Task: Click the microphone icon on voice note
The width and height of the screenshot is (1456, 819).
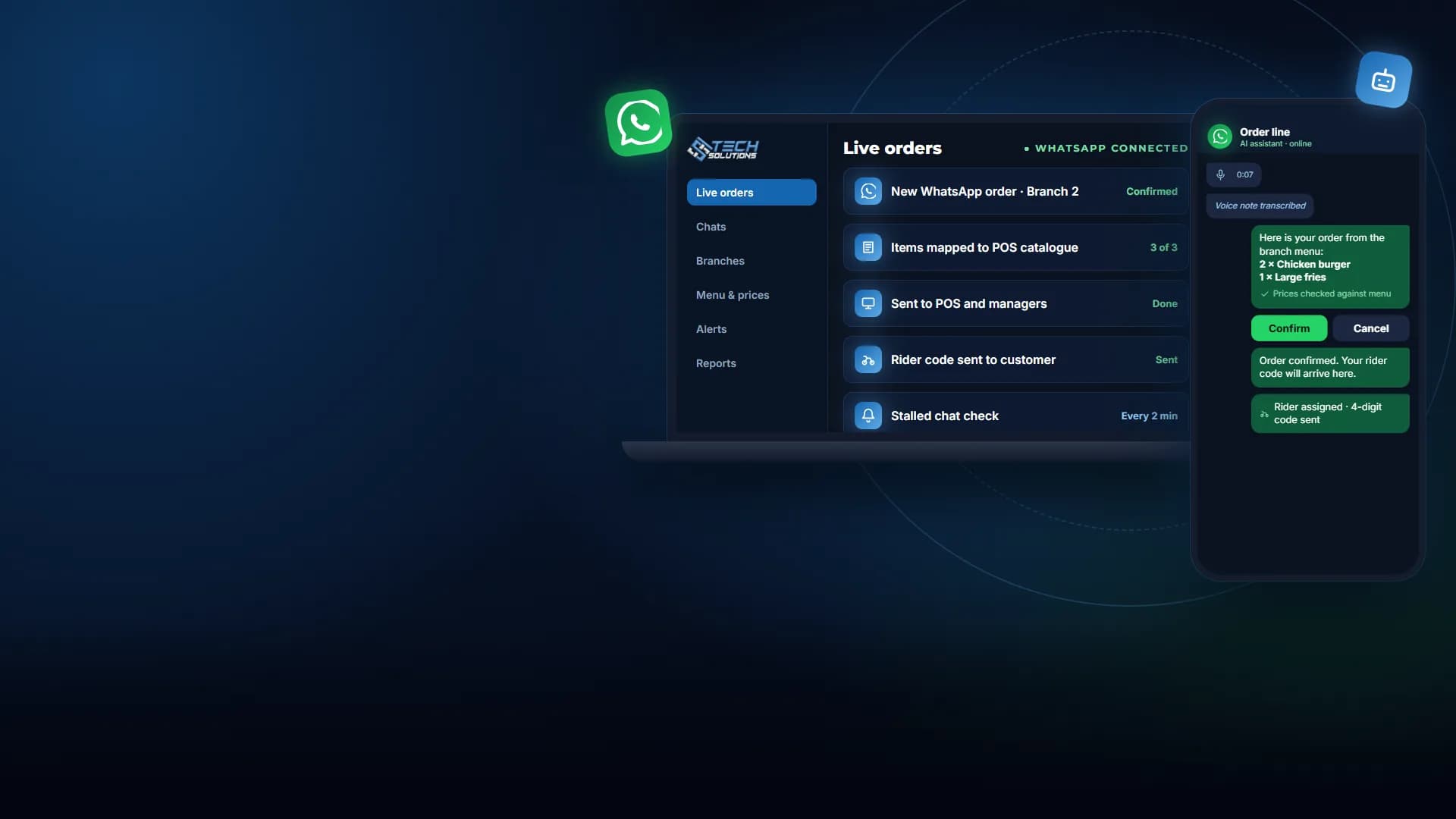Action: pos(1220,174)
